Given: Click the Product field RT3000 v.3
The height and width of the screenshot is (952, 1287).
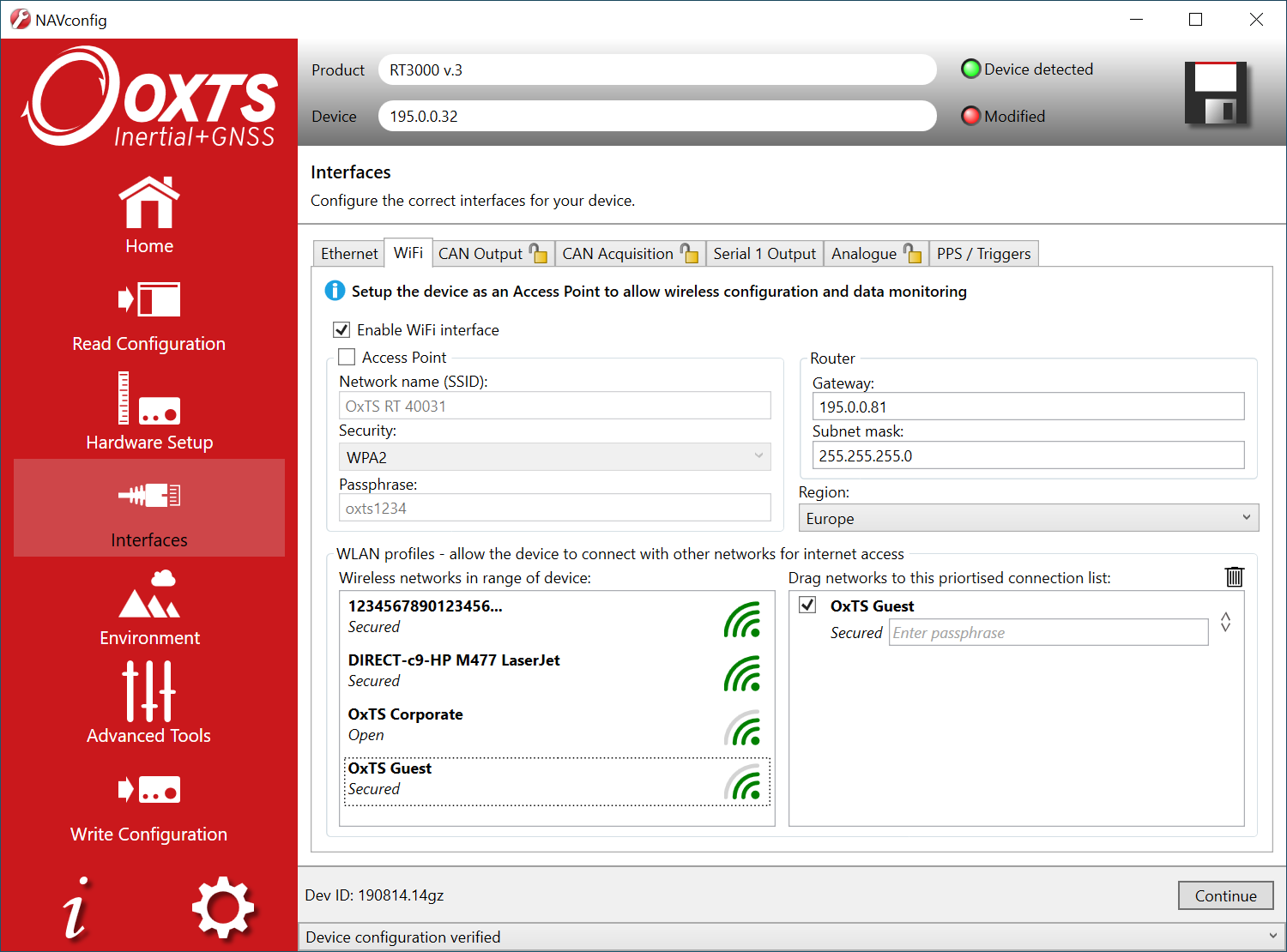Looking at the screenshot, I should point(657,69).
